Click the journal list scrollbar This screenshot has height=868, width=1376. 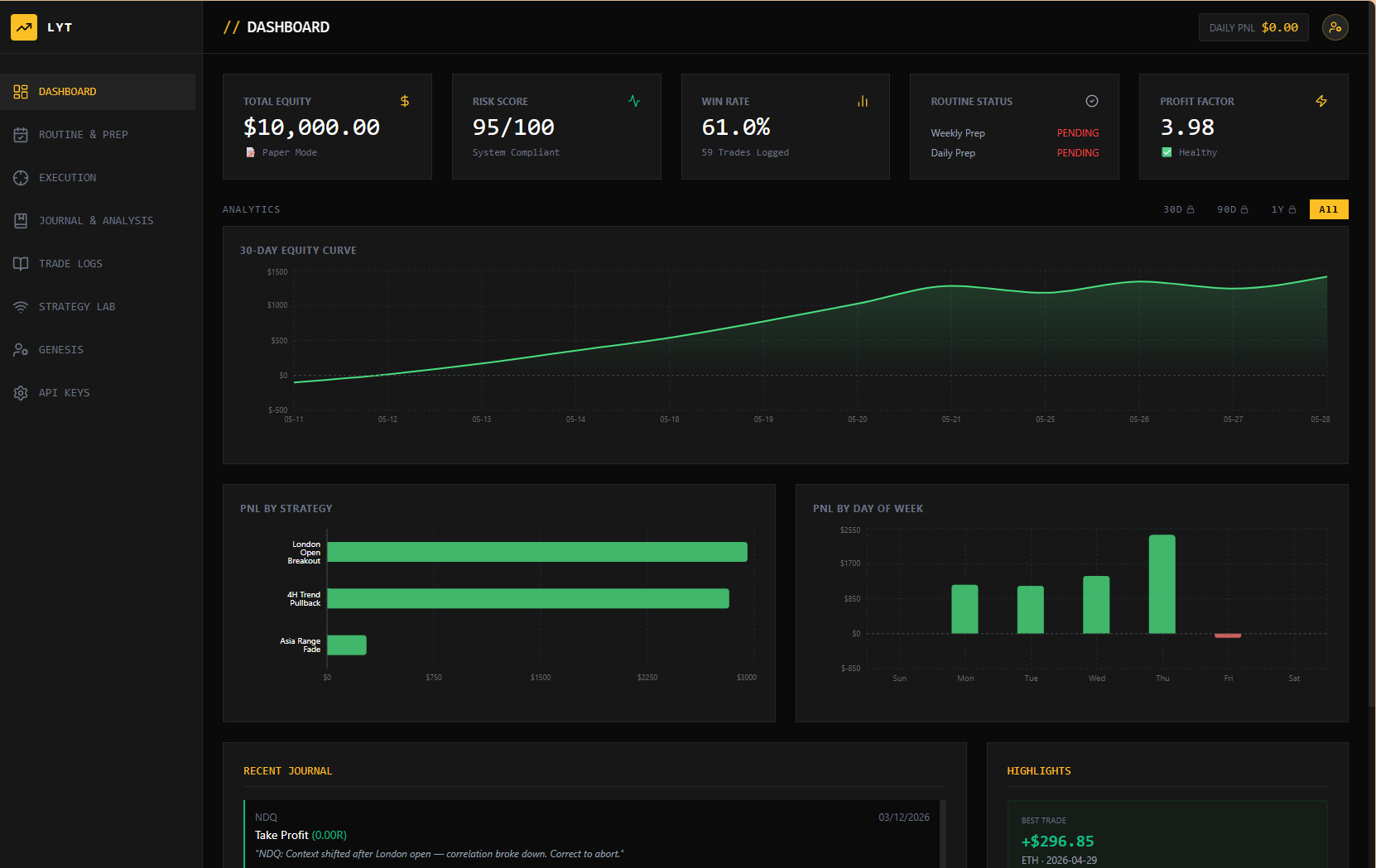943,834
